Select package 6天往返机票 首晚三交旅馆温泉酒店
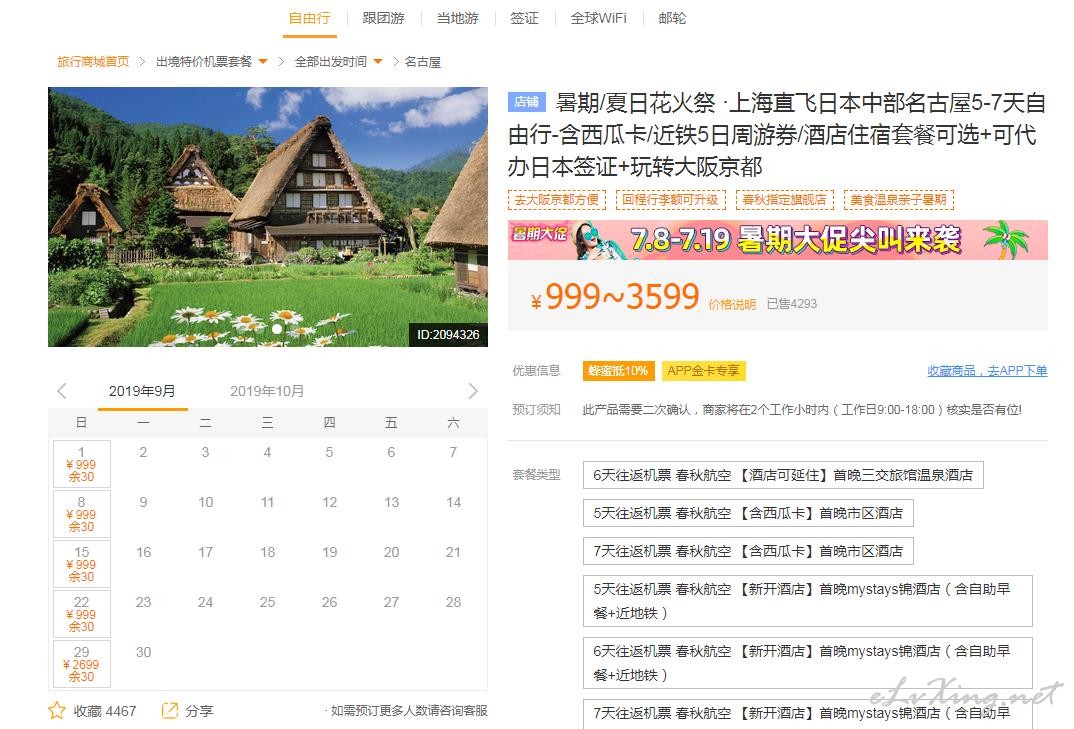1074x729 pixels. 783,475
